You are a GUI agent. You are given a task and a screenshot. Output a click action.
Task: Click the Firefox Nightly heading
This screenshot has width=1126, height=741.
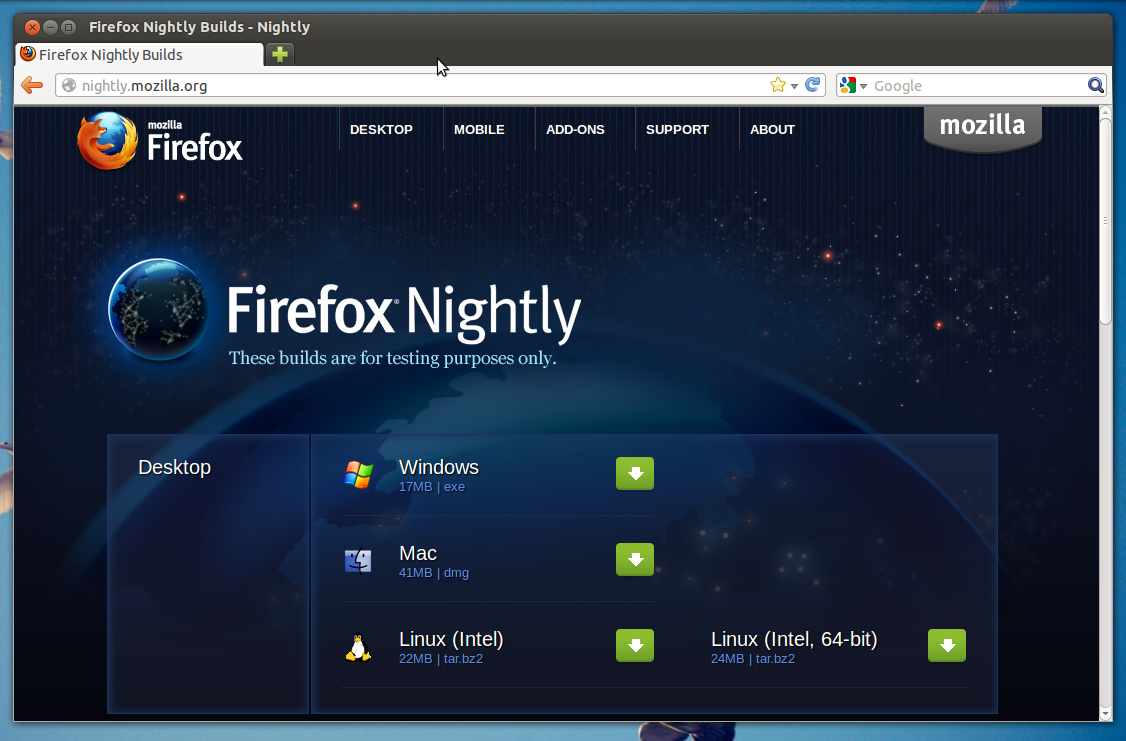[404, 312]
